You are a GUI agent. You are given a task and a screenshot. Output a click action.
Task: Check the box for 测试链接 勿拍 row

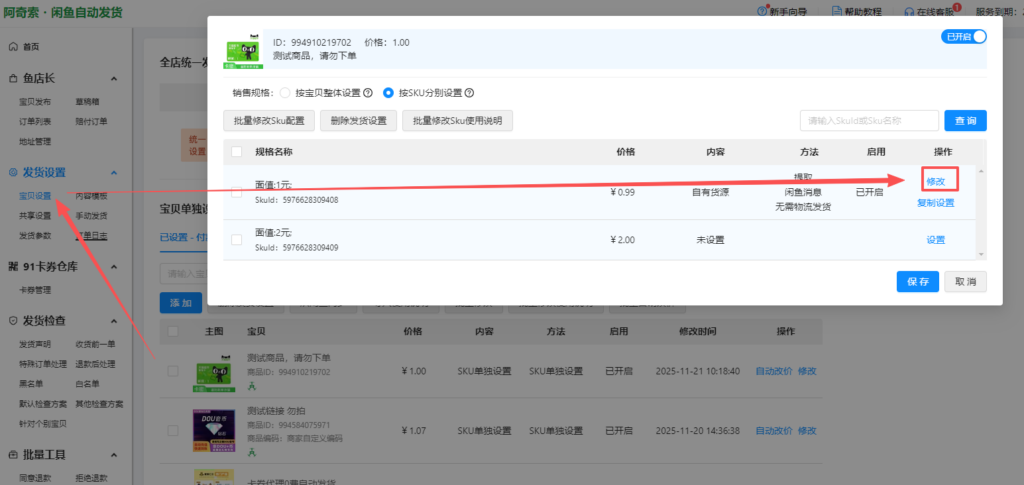tap(173, 431)
